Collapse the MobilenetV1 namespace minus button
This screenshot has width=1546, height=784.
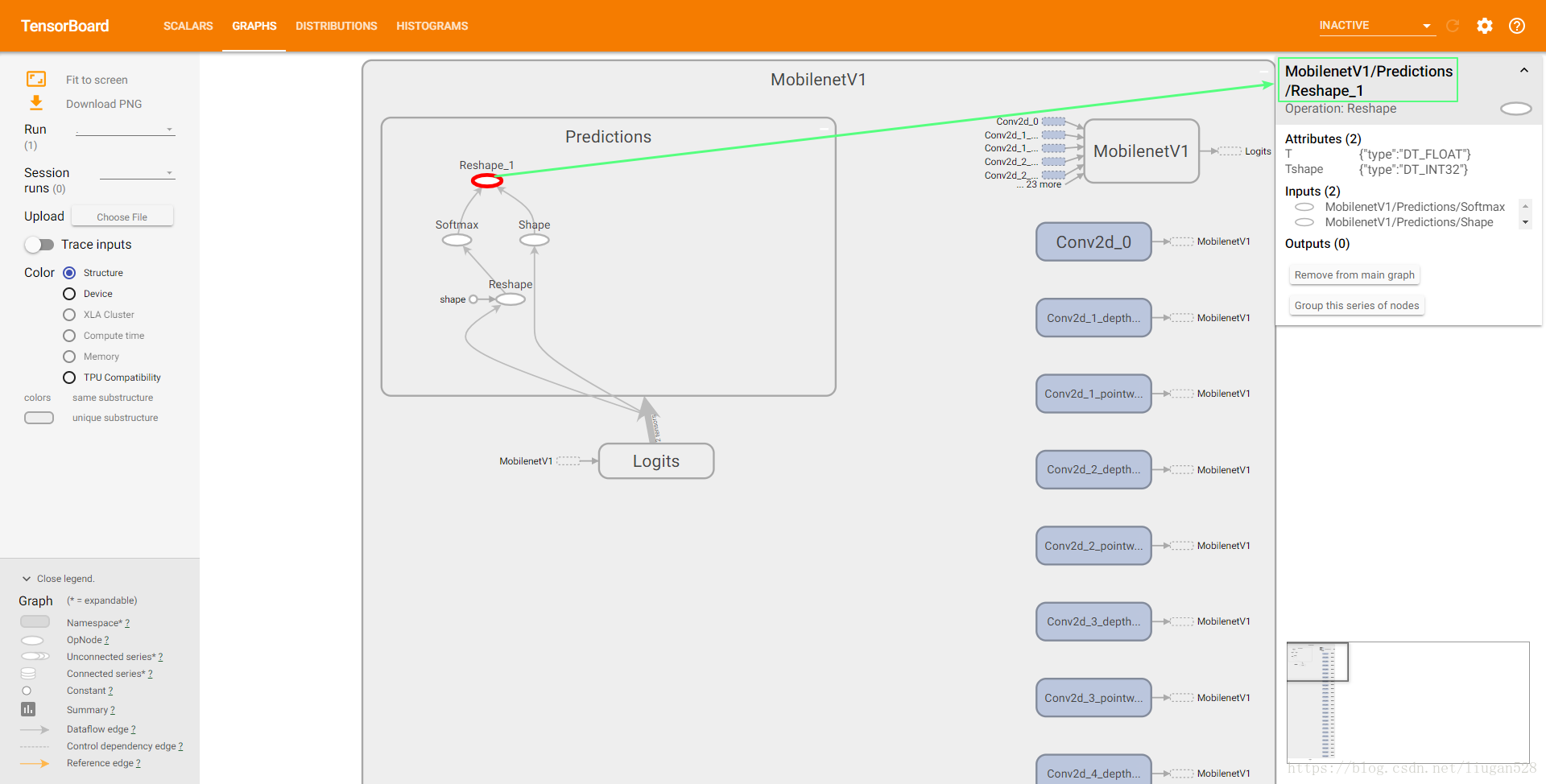[1263, 72]
